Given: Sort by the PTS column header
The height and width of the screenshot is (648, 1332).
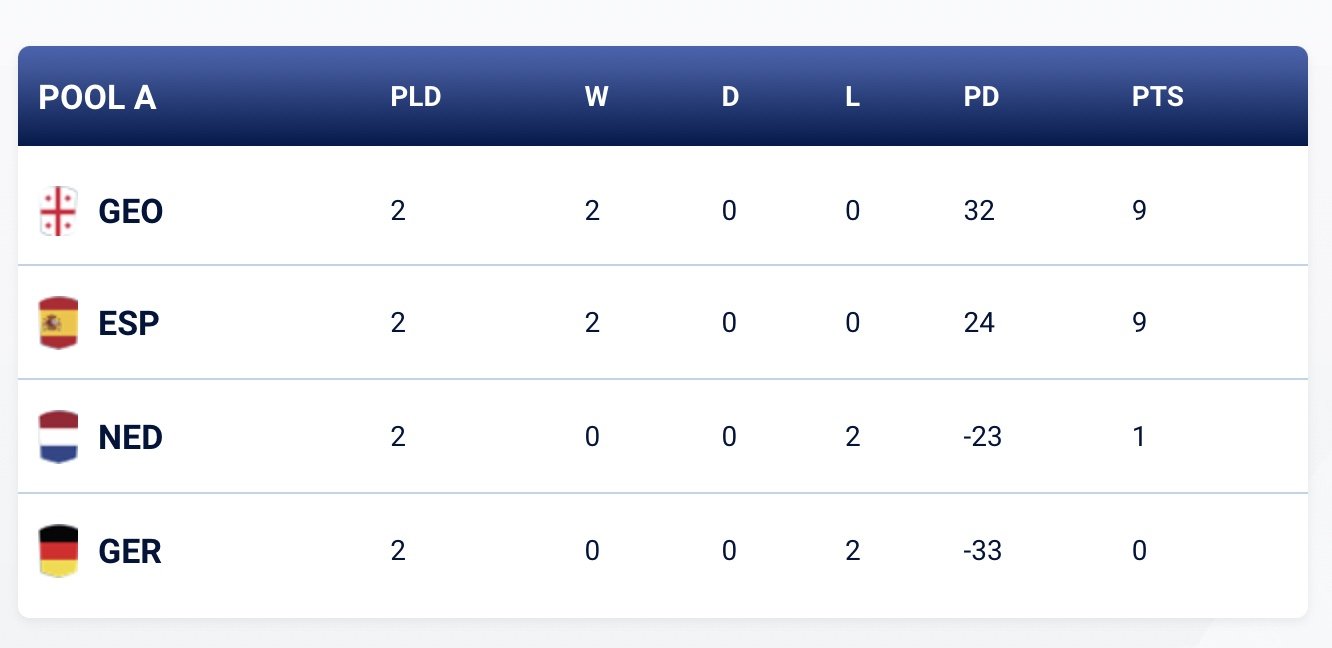Looking at the screenshot, I should coord(1158,97).
